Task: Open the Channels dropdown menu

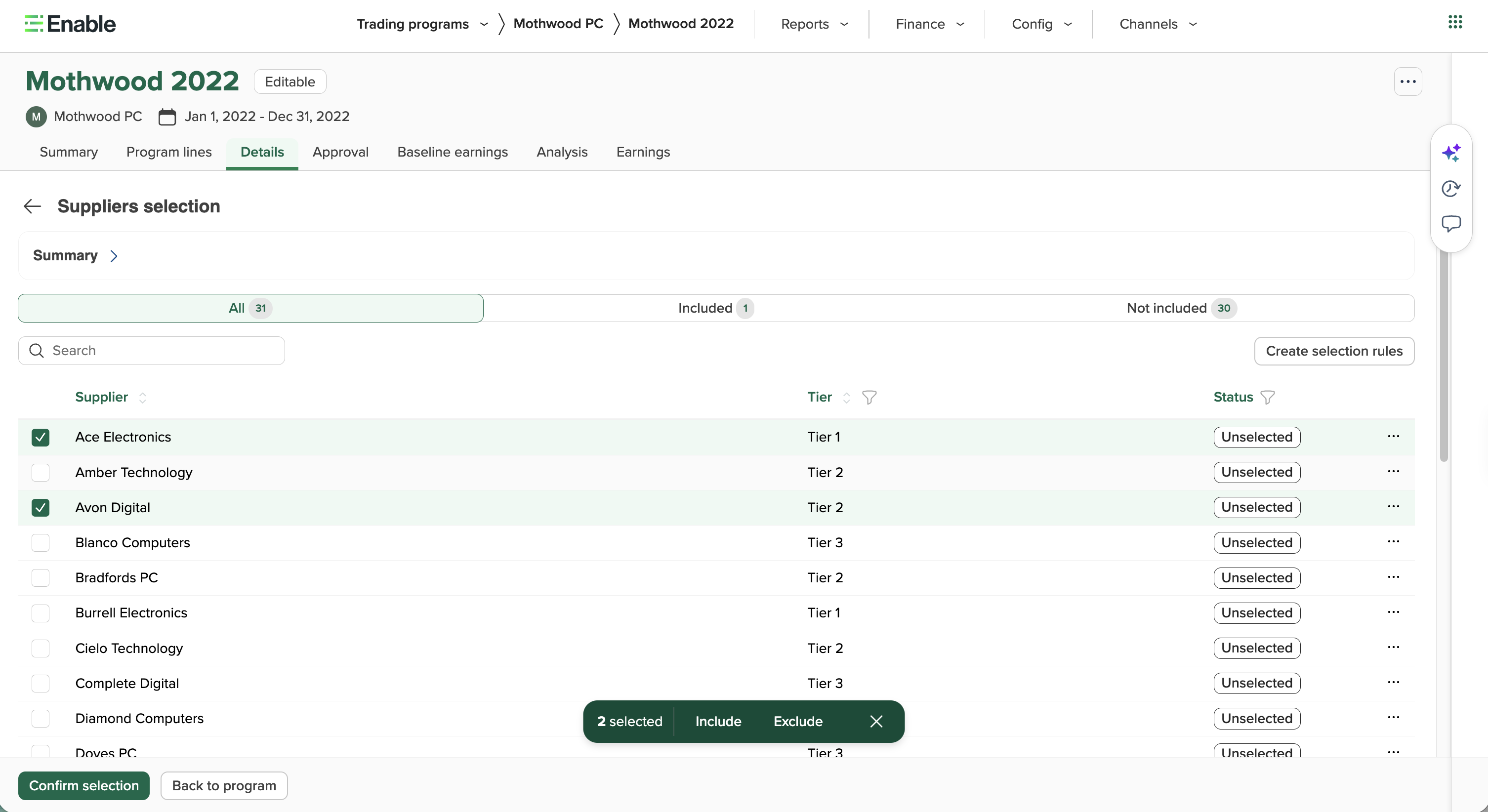Action: pos(1158,24)
